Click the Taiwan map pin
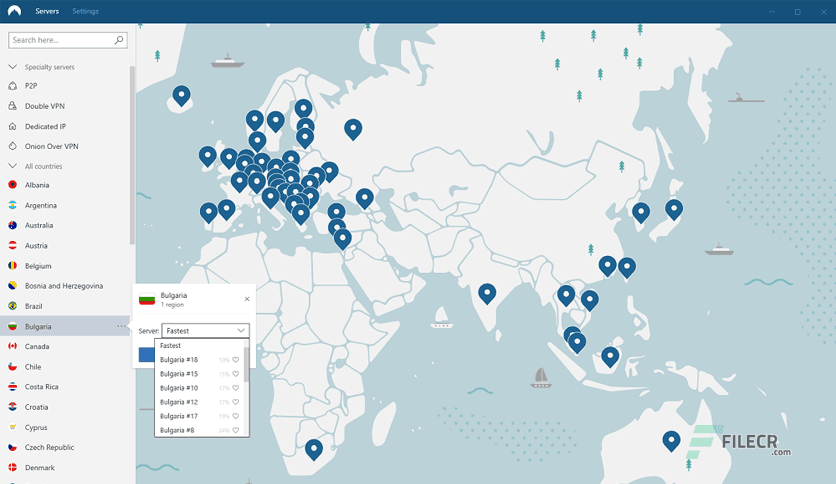Screen dimensions: 836x484 pos(626,267)
